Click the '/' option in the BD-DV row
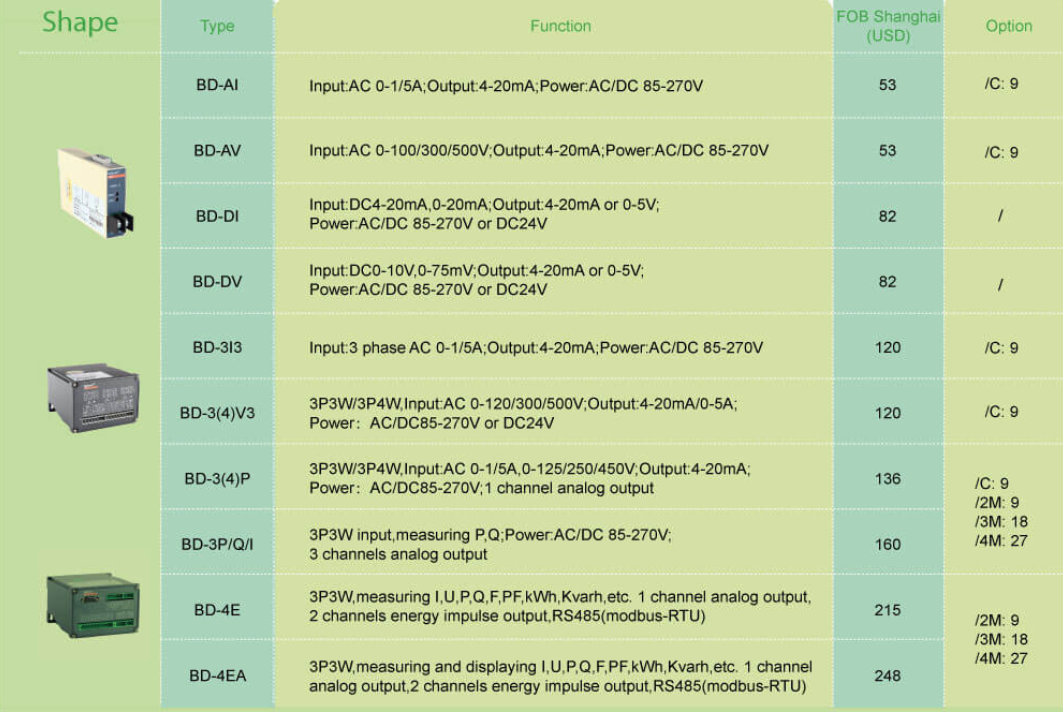1063x712 pixels. coord(1000,284)
